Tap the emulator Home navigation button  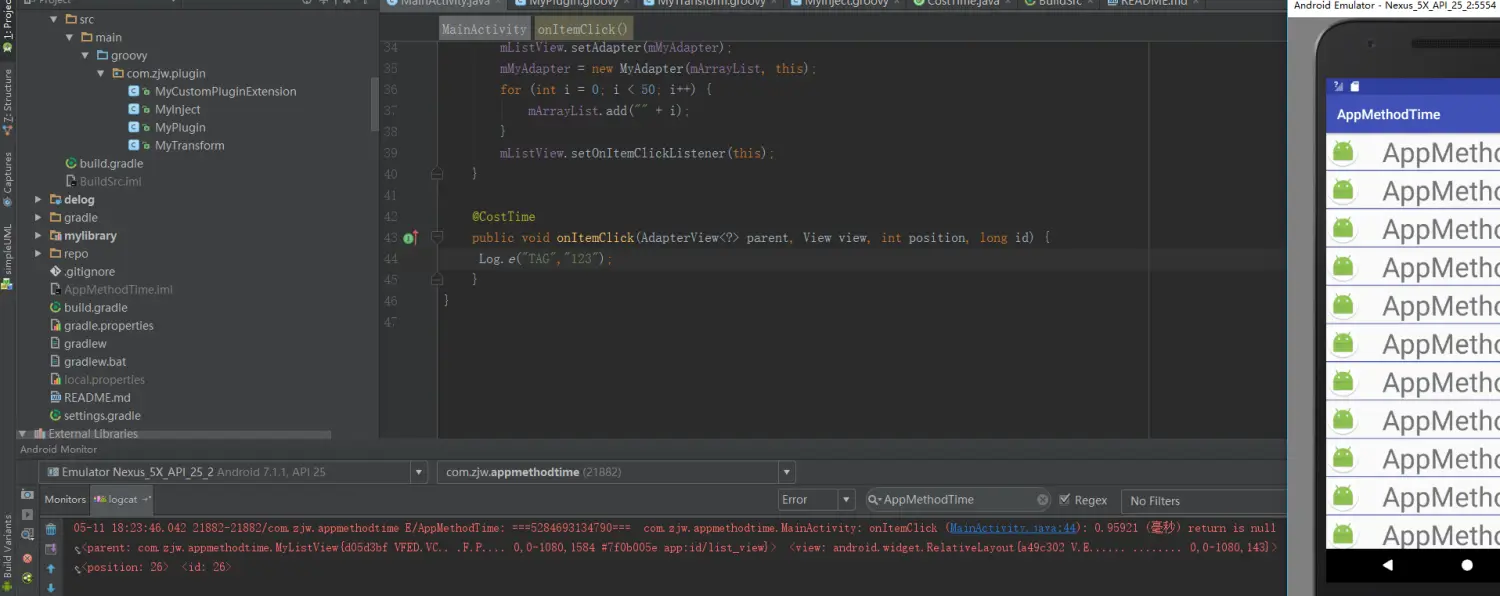[x=1467, y=565]
